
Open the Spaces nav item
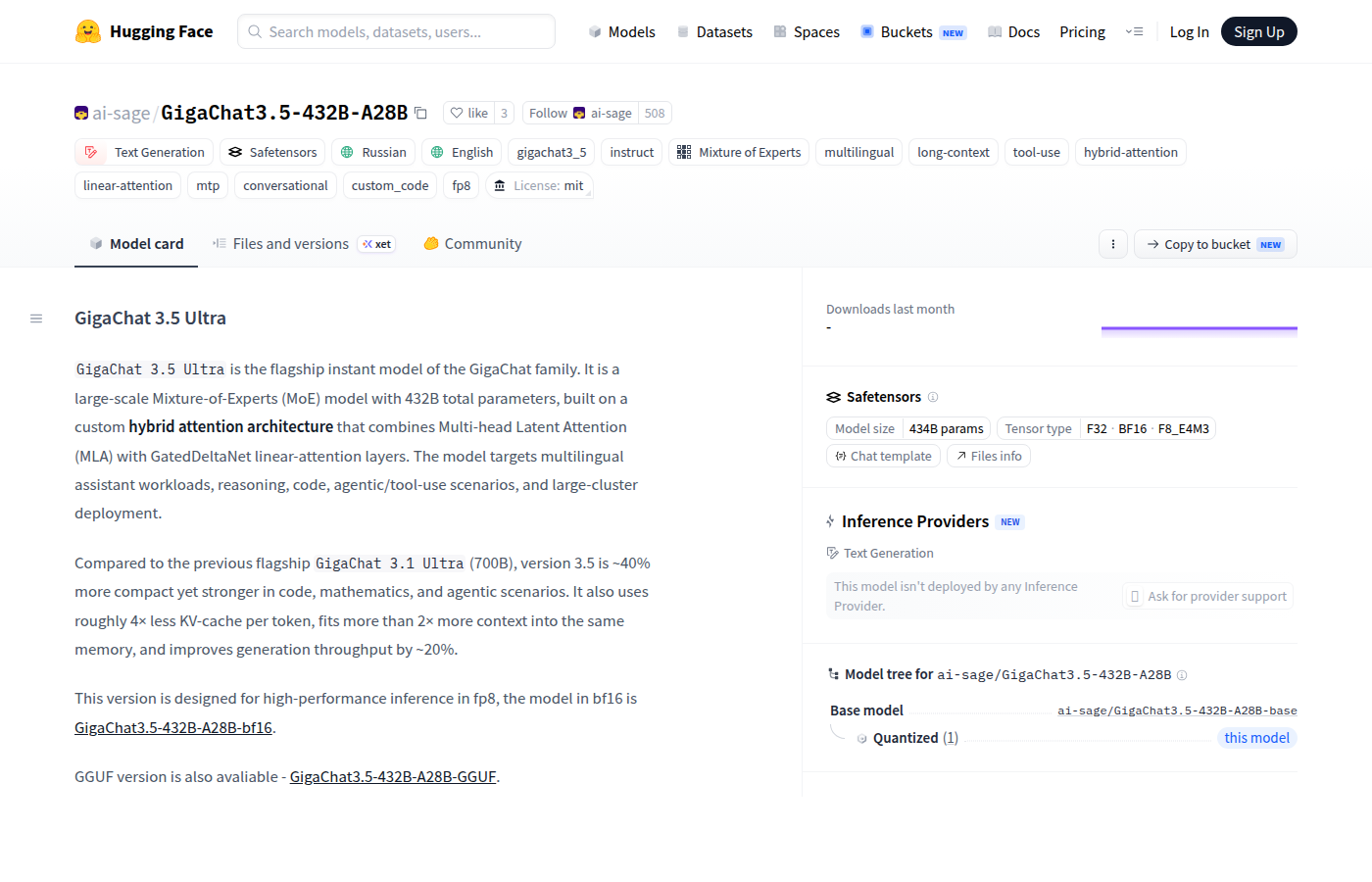click(x=807, y=31)
